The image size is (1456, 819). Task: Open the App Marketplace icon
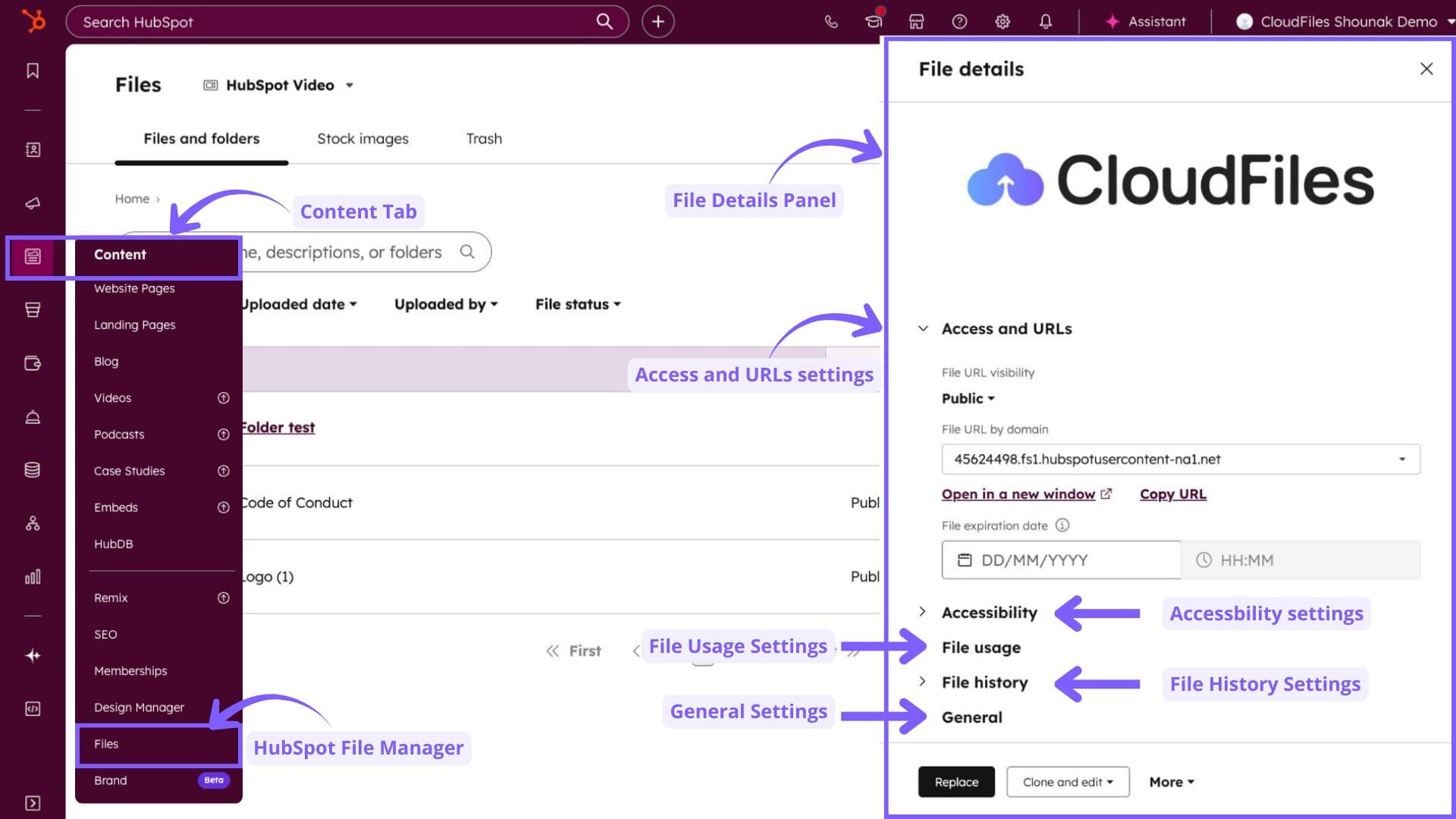click(x=916, y=21)
